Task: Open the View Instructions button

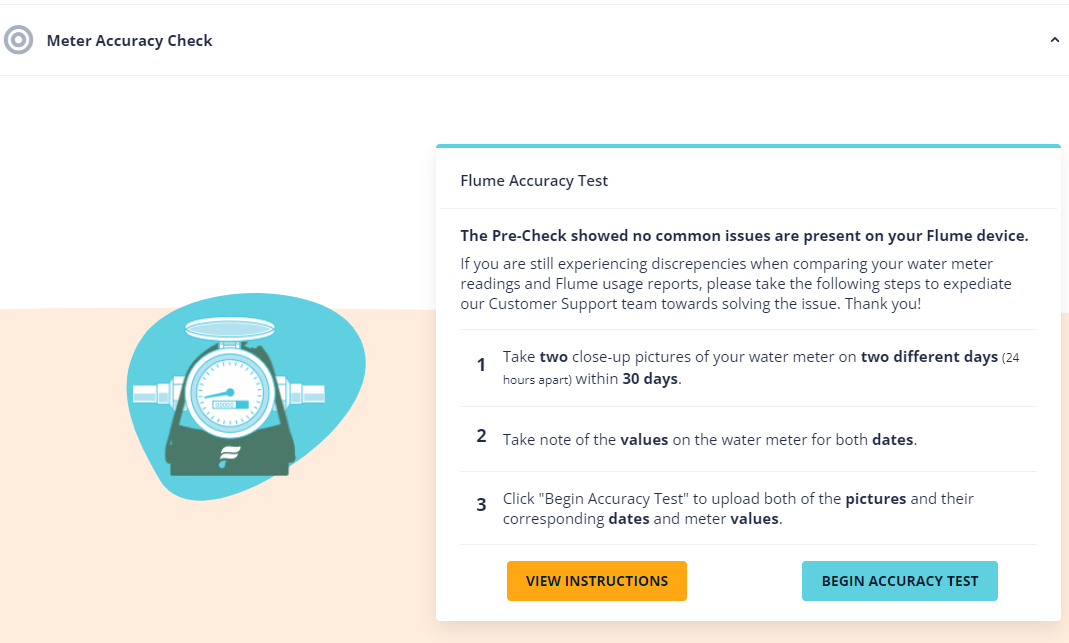Action: click(x=597, y=581)
